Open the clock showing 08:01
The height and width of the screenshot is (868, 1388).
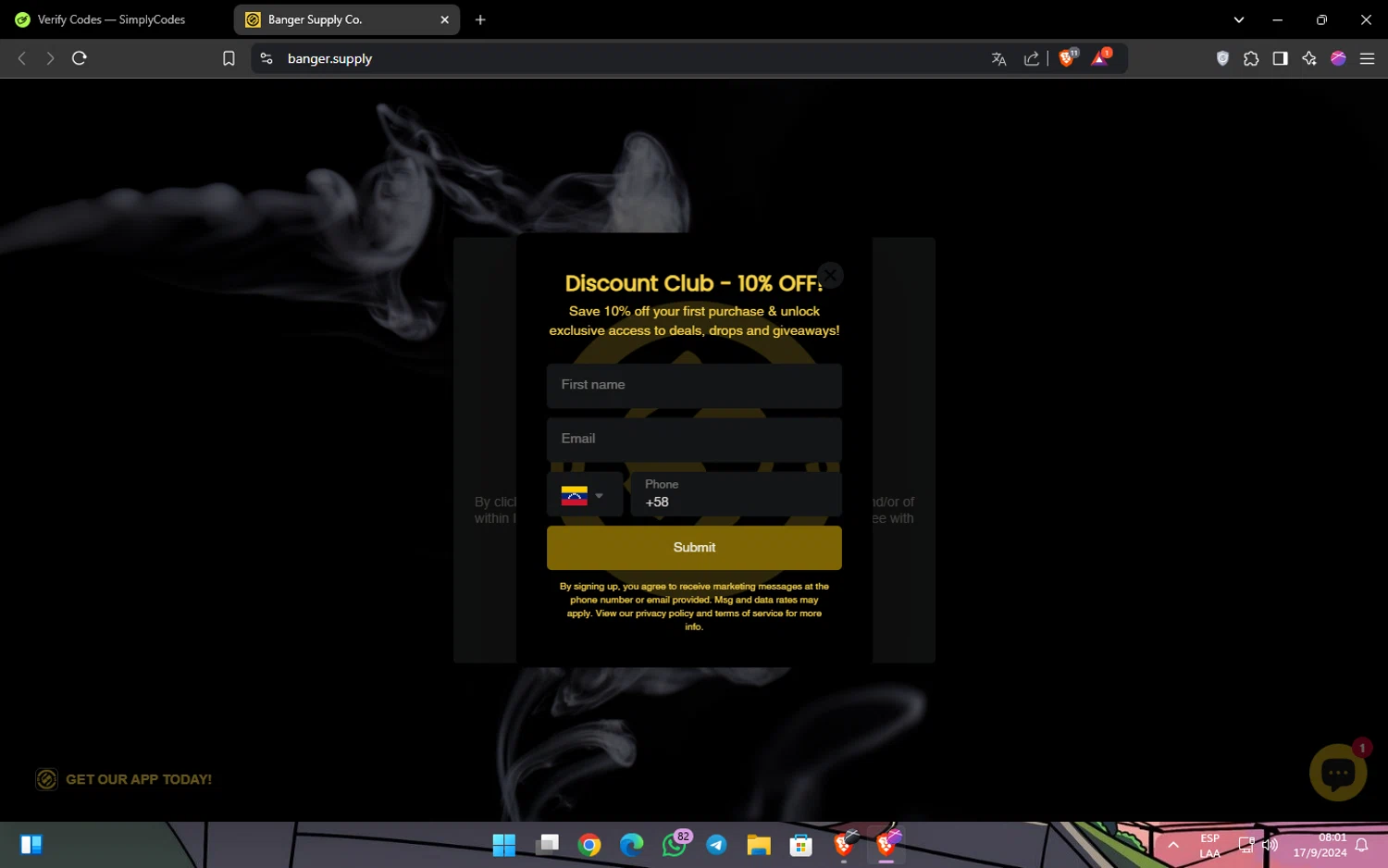point(1320,846)
